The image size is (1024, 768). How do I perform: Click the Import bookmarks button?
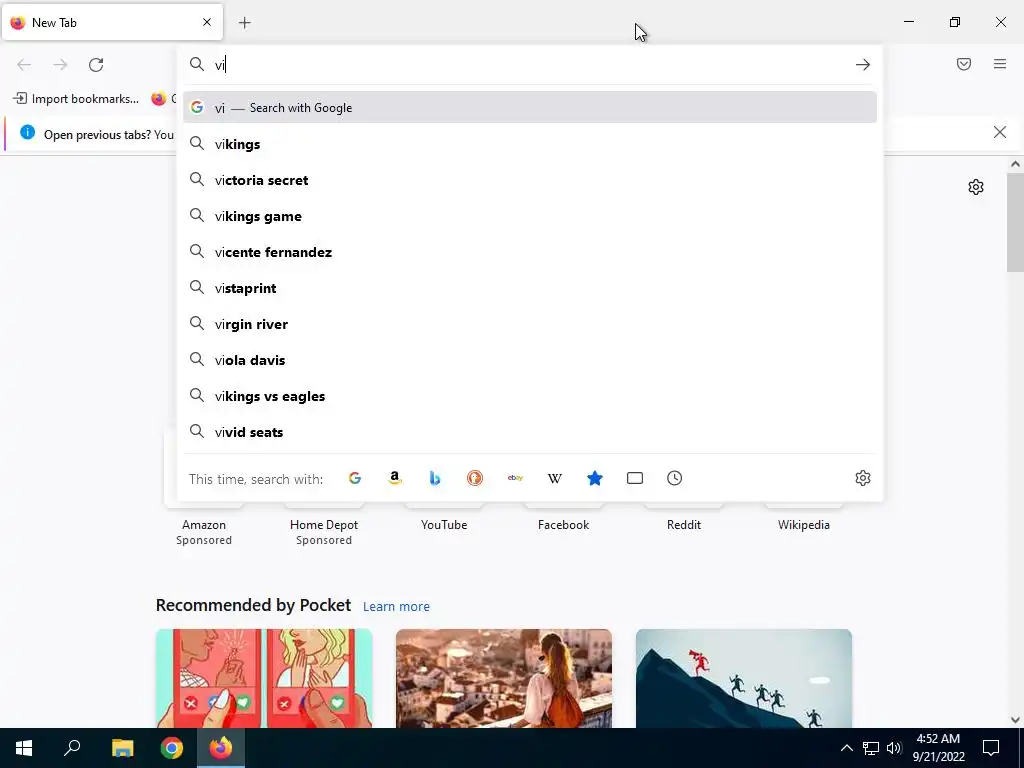pos(76,99)
